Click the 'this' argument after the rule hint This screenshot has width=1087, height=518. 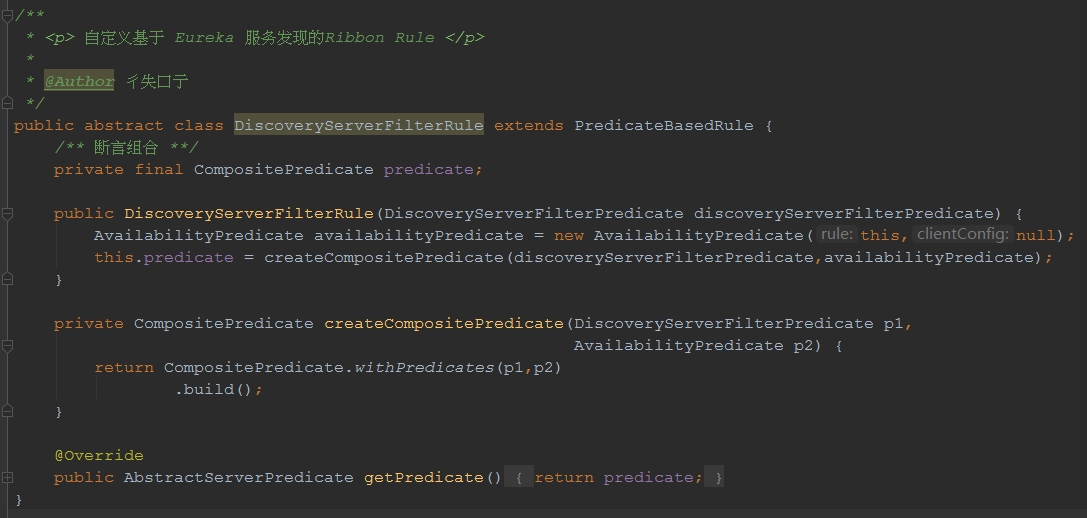[x=880, y=236]
